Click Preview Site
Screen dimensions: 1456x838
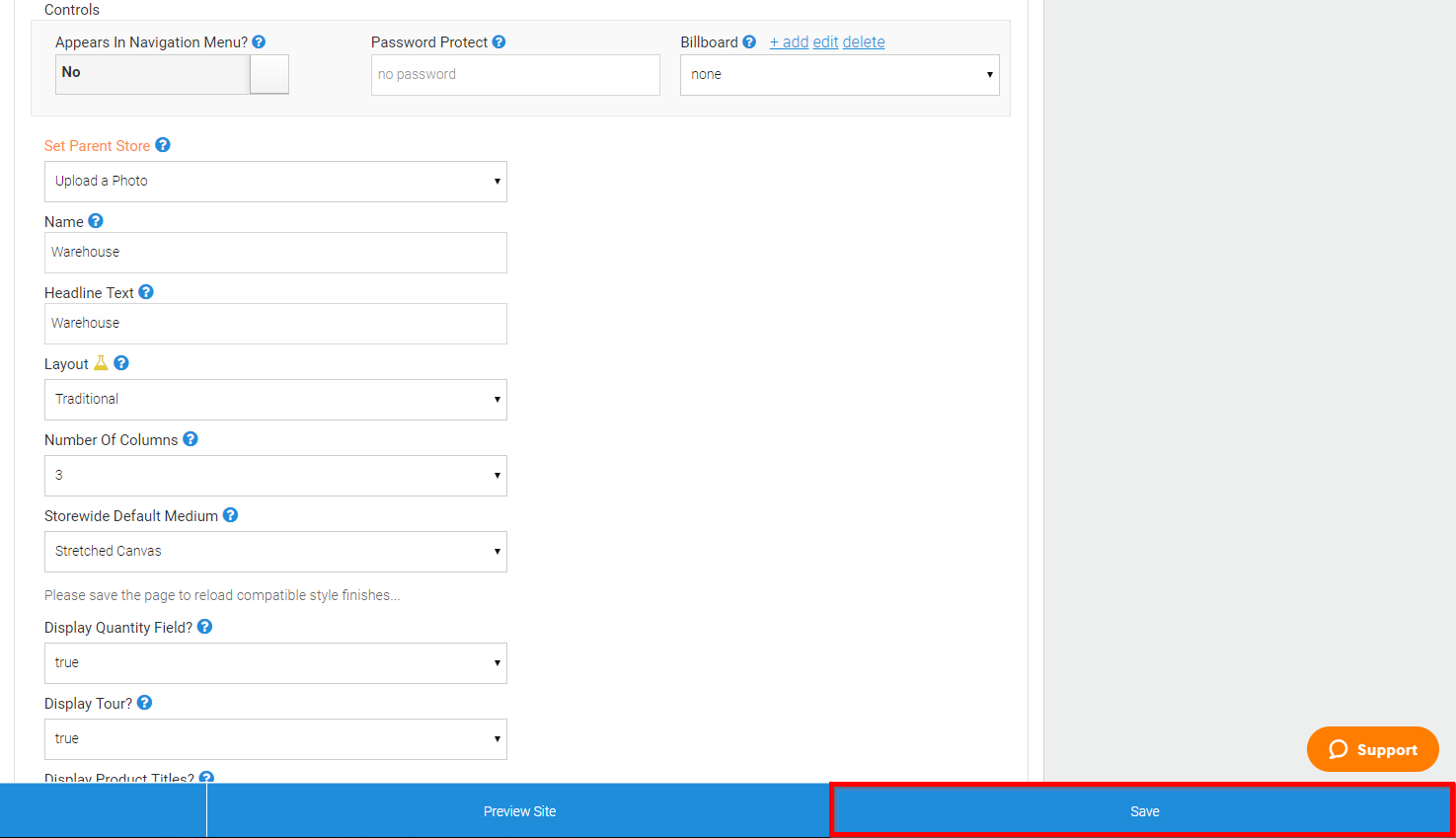pyautogui.click(x=519, y=810)
